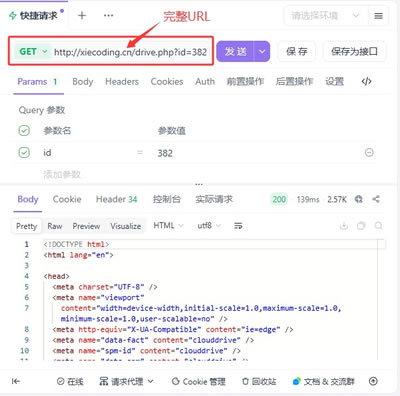The height and width of the screenshot is (396, 400).
Task: Click the 保存 button
Action: [297, 52]
